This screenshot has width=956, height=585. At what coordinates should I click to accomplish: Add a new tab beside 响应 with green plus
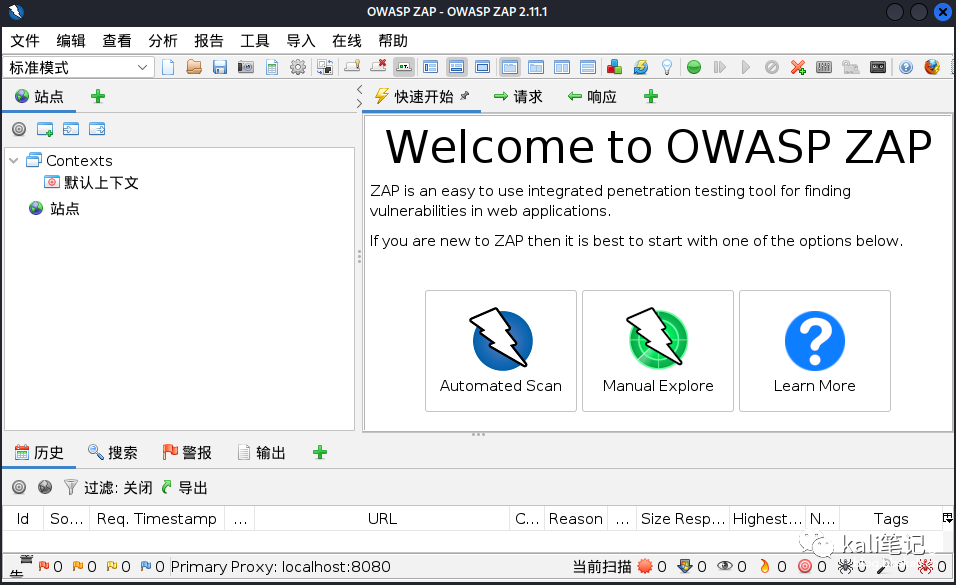pyautogui.click(x=651, y=96)
